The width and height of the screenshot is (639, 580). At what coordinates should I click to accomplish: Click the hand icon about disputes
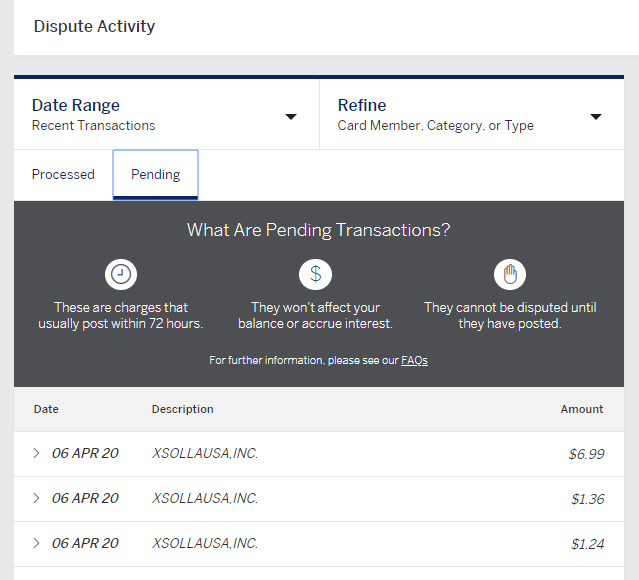(x=510, y=274)
